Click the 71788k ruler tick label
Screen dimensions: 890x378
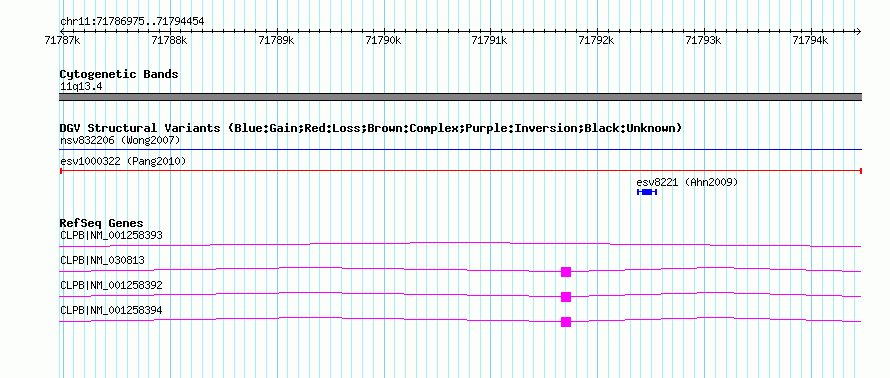169,40
